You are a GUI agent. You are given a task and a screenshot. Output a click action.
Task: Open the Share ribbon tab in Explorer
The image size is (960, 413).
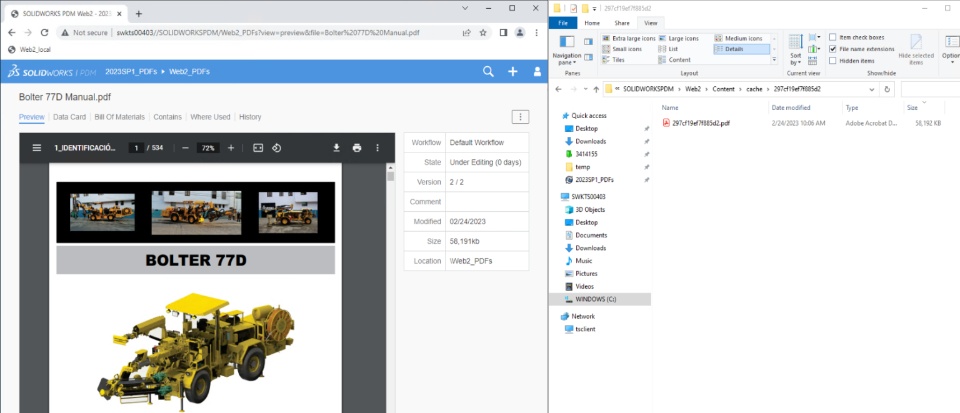622,23
